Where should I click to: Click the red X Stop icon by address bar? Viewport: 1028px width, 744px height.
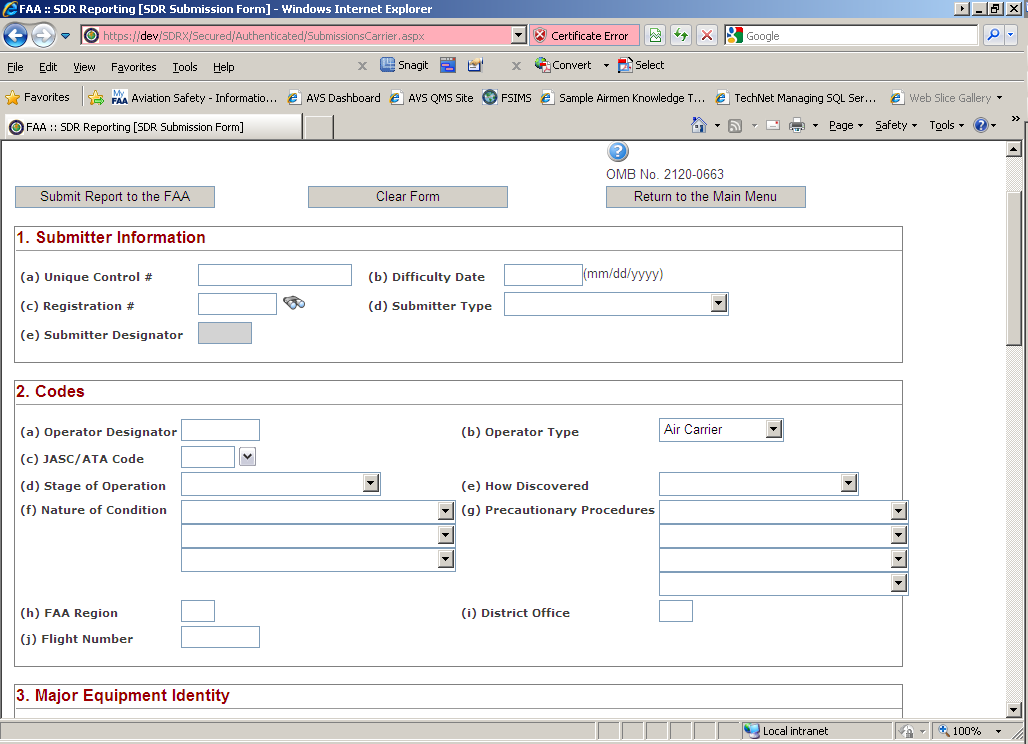pyautogui.click(x=707, y=36)
